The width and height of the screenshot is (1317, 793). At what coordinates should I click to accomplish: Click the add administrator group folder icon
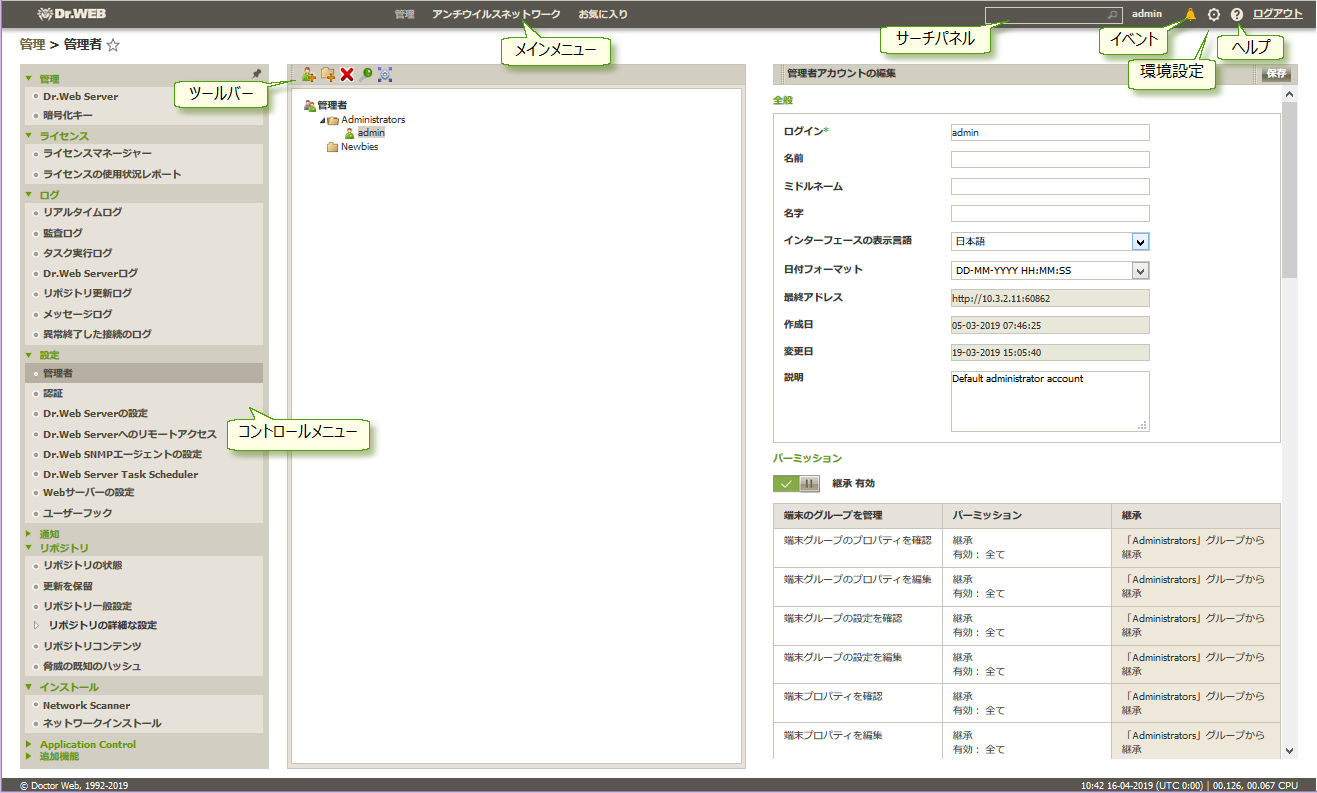(328, 75)
